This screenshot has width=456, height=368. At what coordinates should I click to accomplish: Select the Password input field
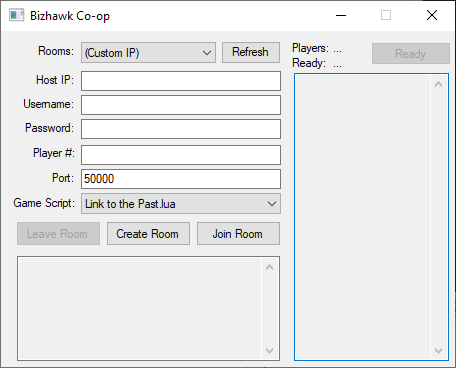[x=181, y=129]
